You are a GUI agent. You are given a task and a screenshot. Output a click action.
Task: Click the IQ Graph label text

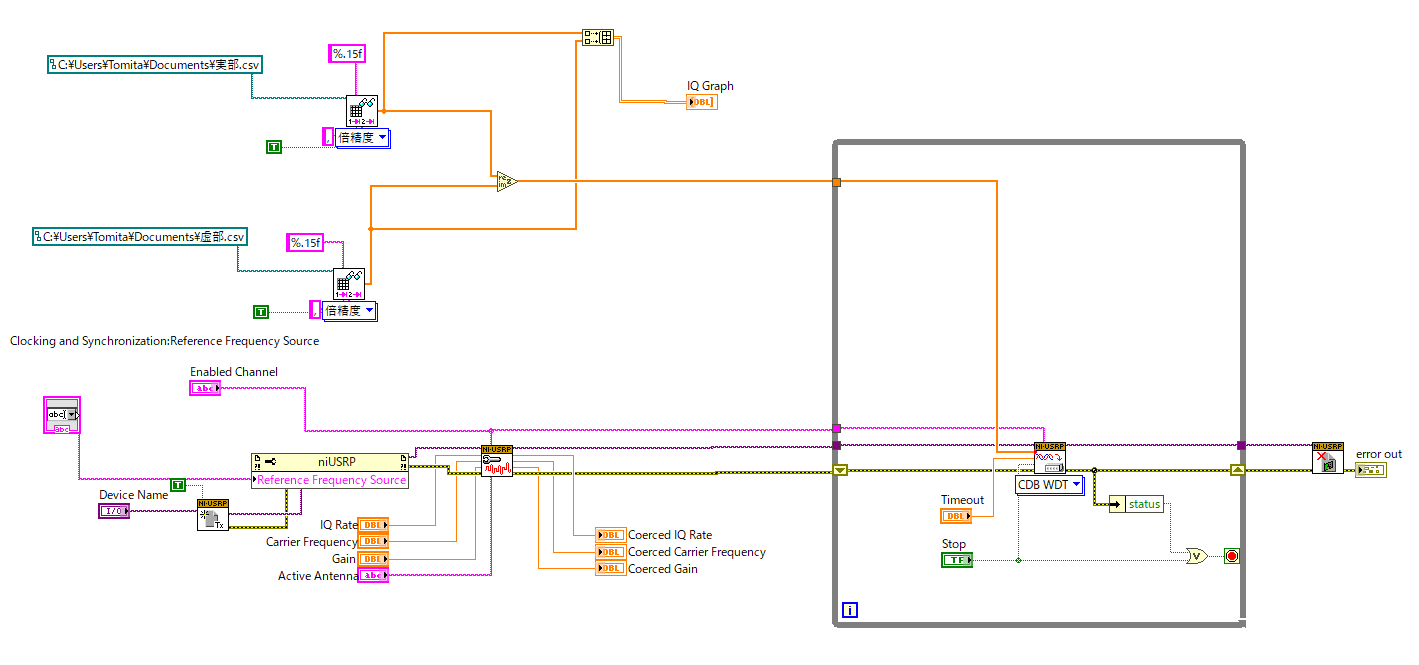(x=710, y=86)
